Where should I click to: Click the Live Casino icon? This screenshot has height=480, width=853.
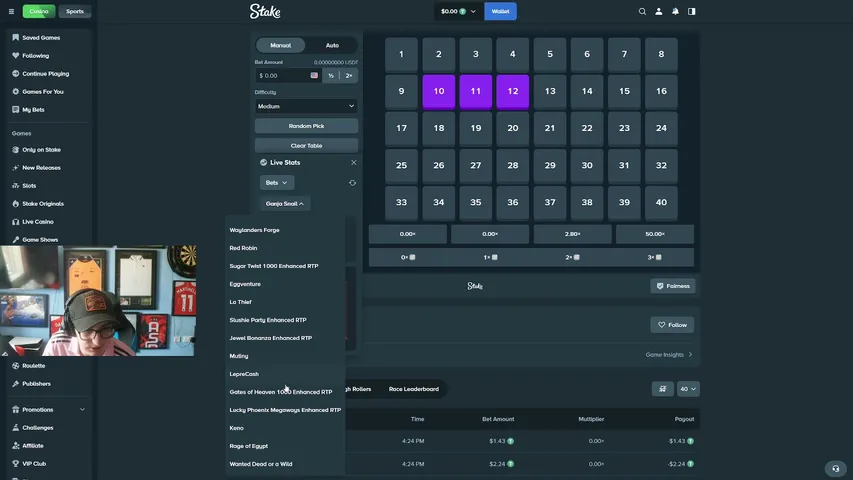(x=15, y=221)
